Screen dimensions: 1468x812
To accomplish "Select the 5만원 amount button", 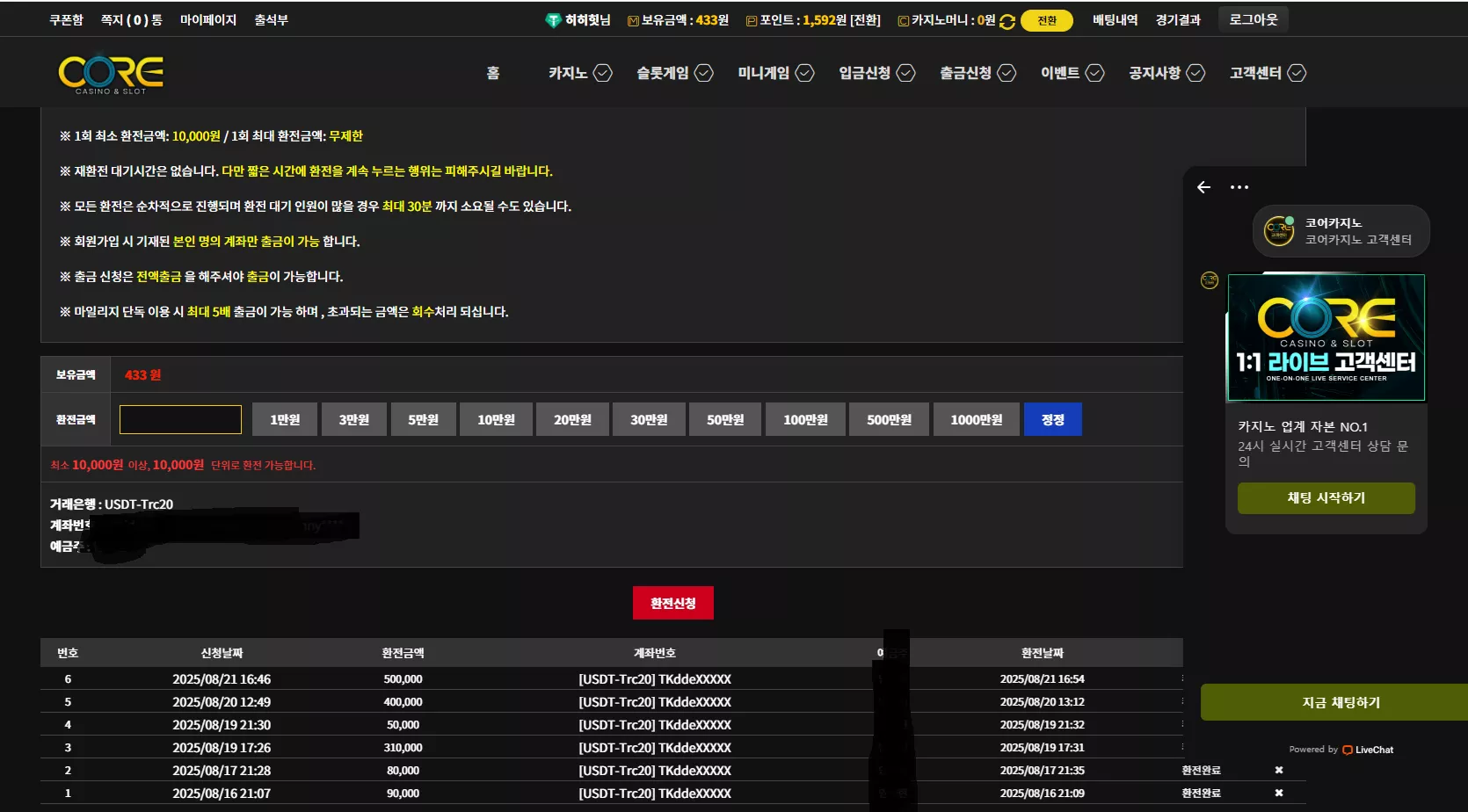I will pos(423,419).
